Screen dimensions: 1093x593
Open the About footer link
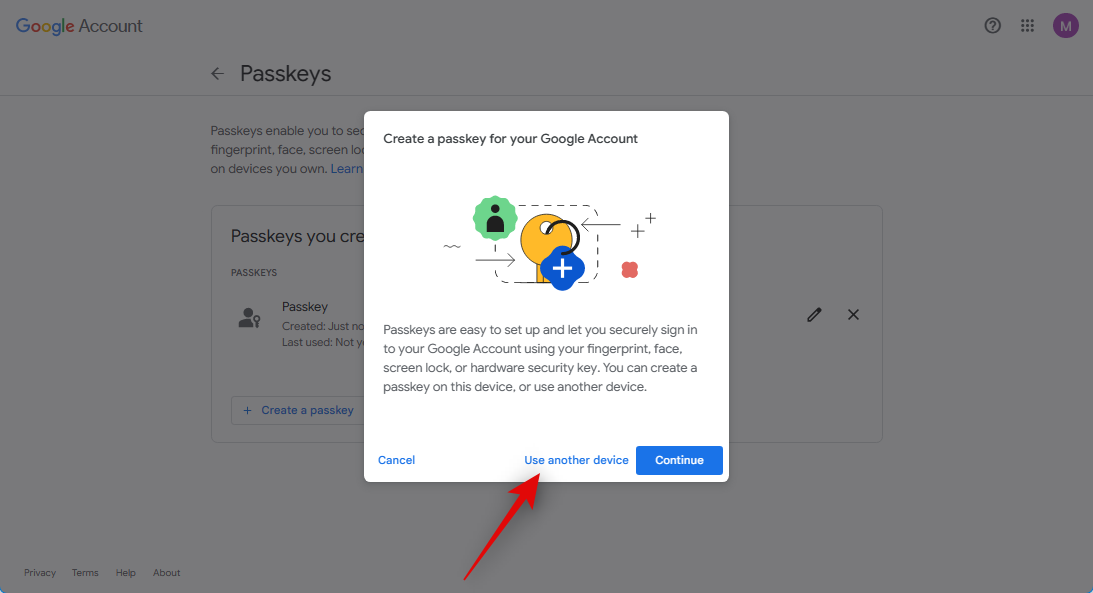pos(167,573)
